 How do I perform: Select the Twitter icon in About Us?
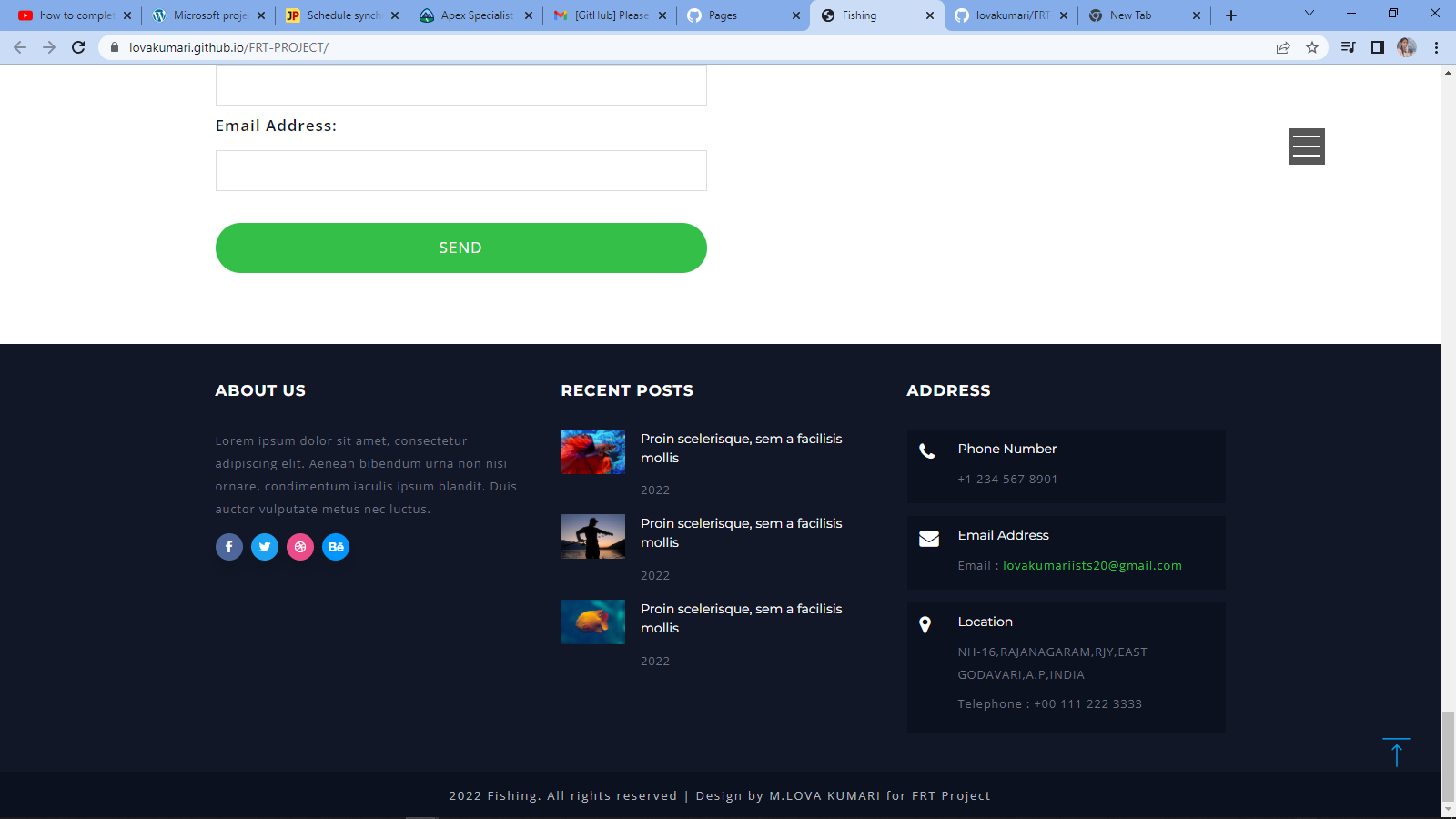click(265, 547)
